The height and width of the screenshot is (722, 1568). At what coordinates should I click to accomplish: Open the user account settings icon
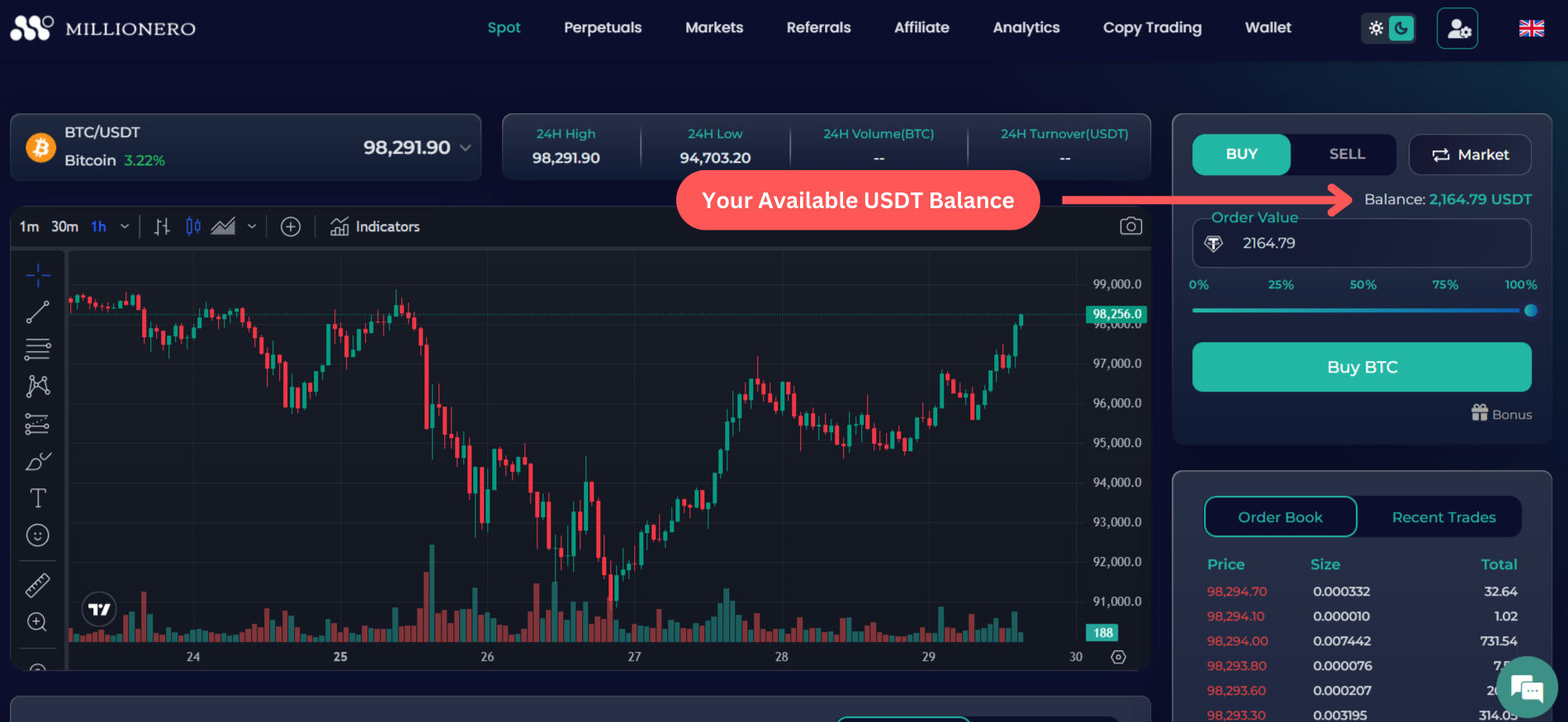1457,29
